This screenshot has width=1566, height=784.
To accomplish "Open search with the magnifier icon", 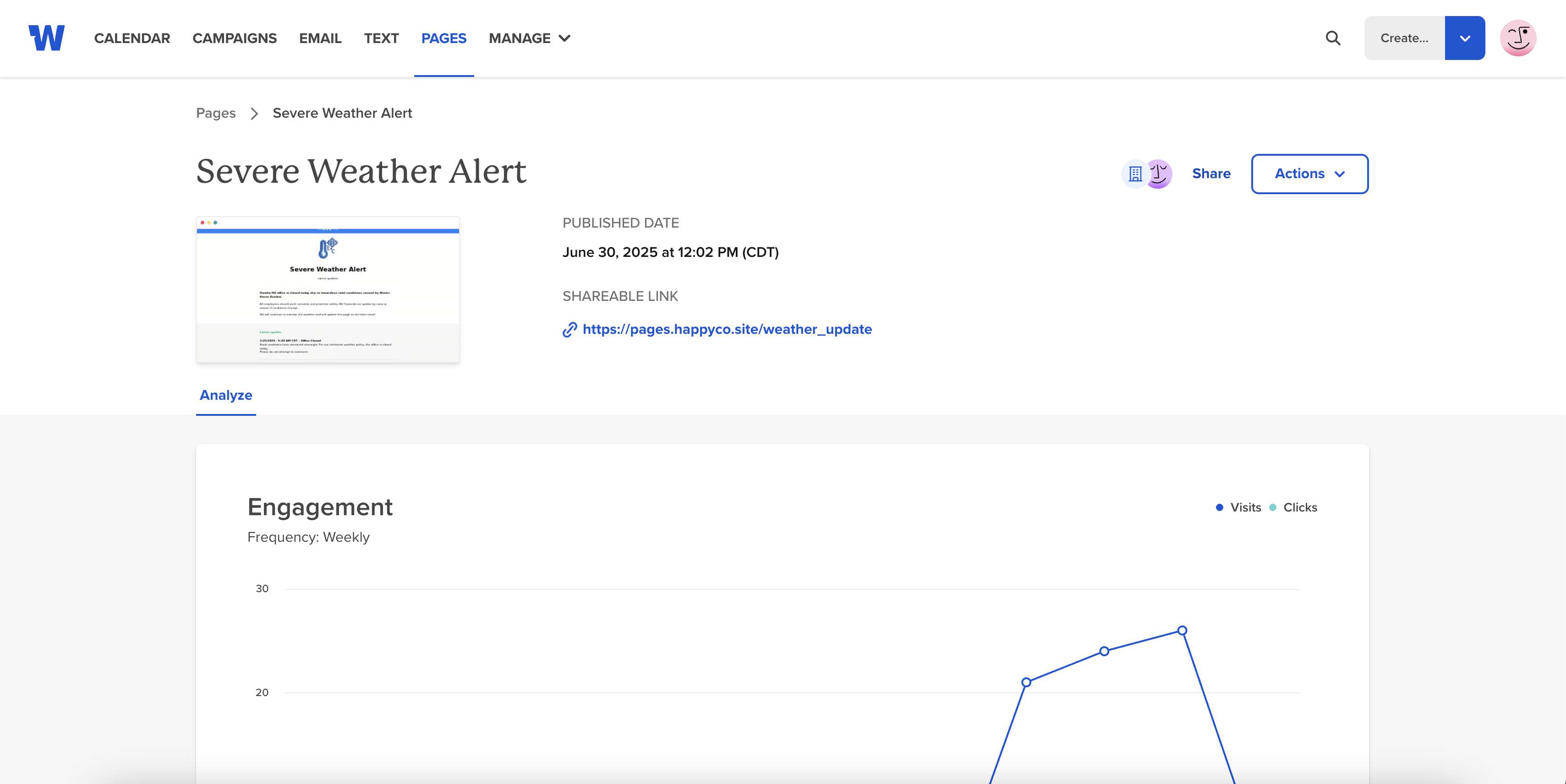I will 1332,38.
